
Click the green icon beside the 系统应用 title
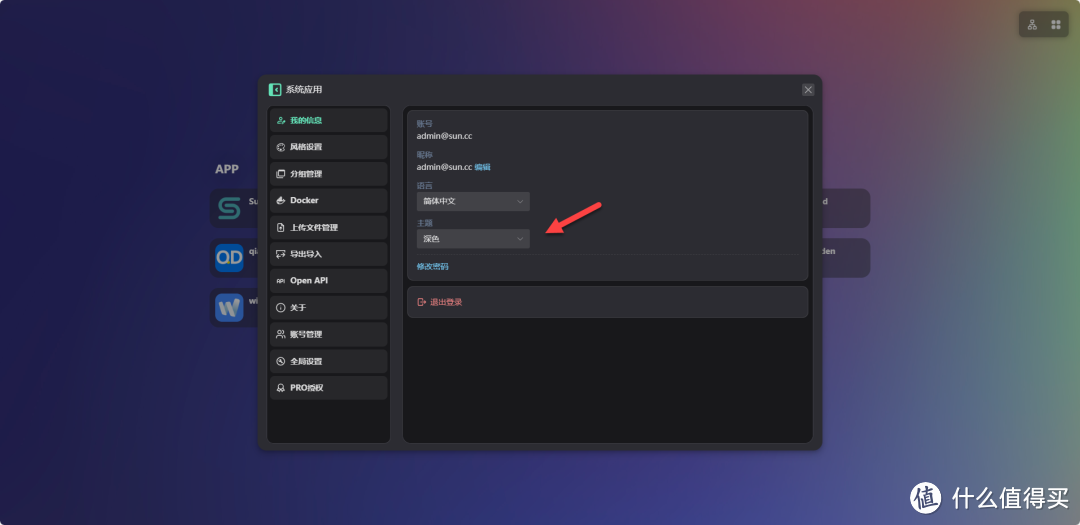(x=275, y=90)
